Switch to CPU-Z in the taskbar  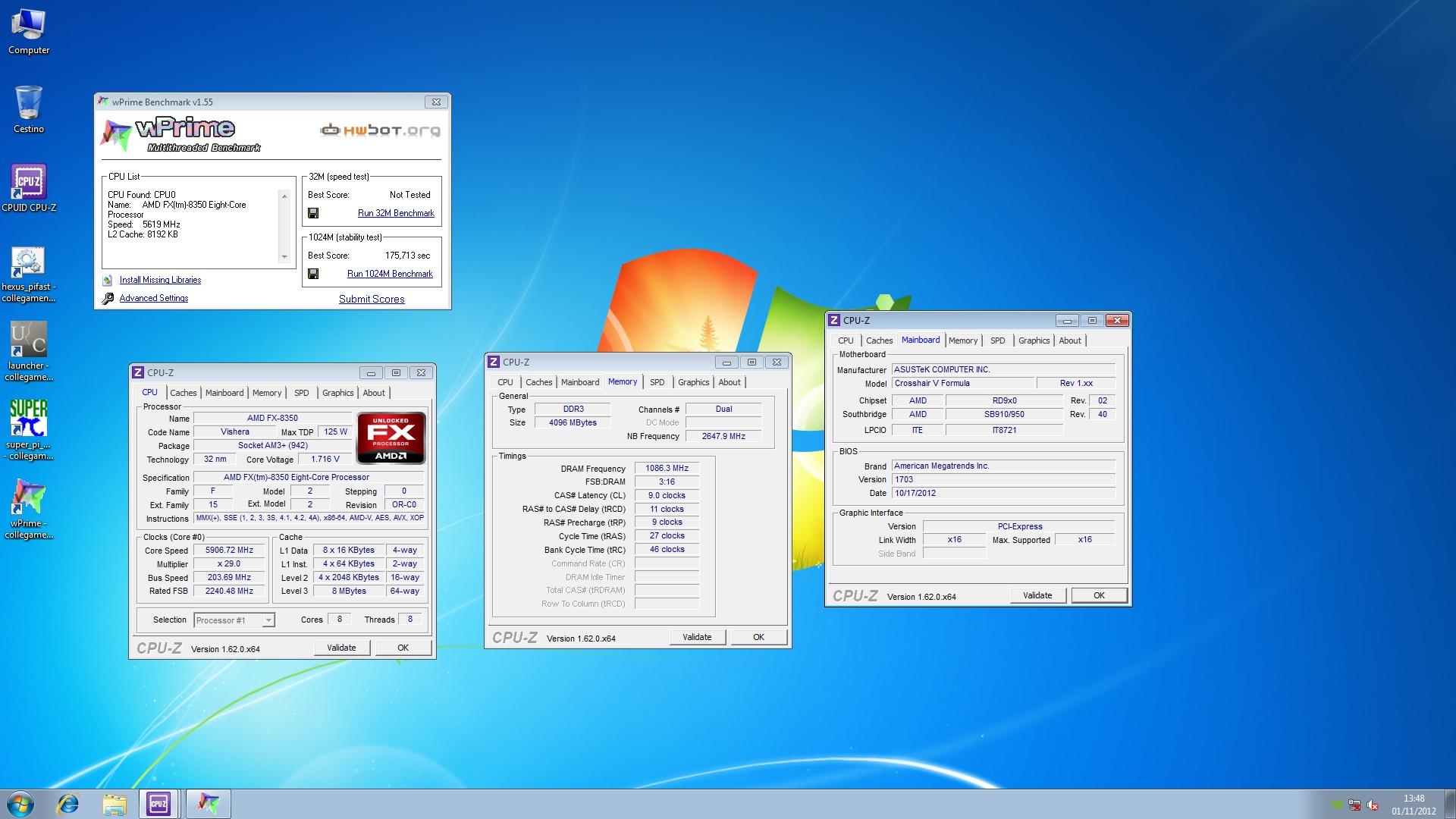158,804
